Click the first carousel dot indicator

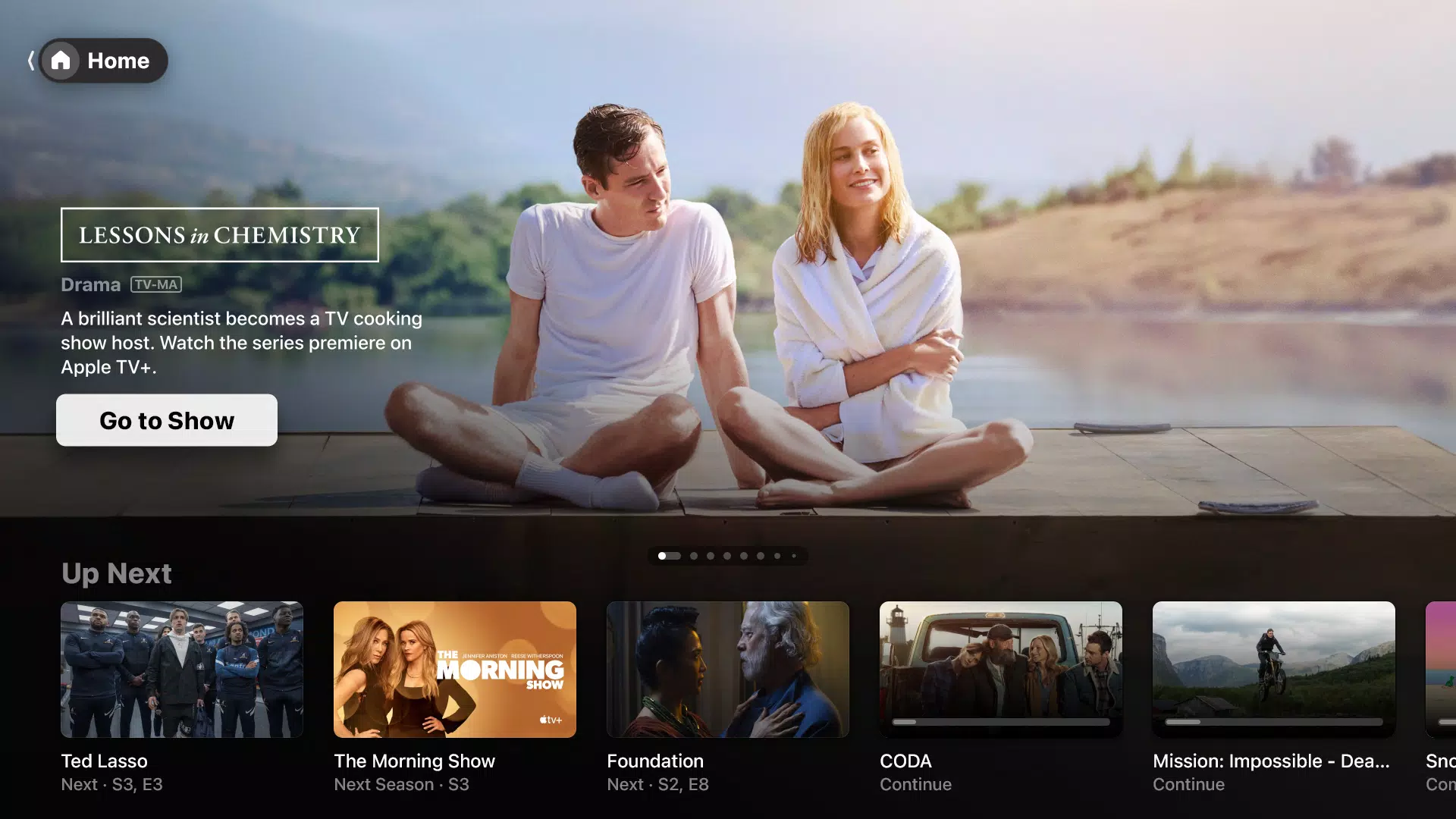(661, 555)
